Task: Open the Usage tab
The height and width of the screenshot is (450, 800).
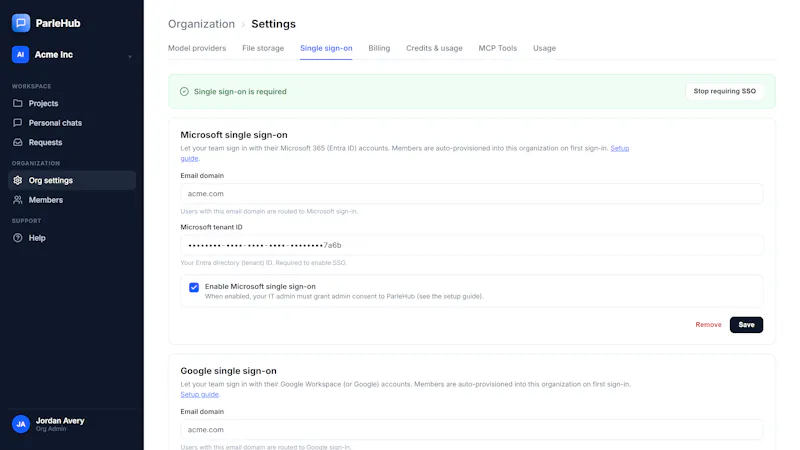Action: click(x=544, y=48)
